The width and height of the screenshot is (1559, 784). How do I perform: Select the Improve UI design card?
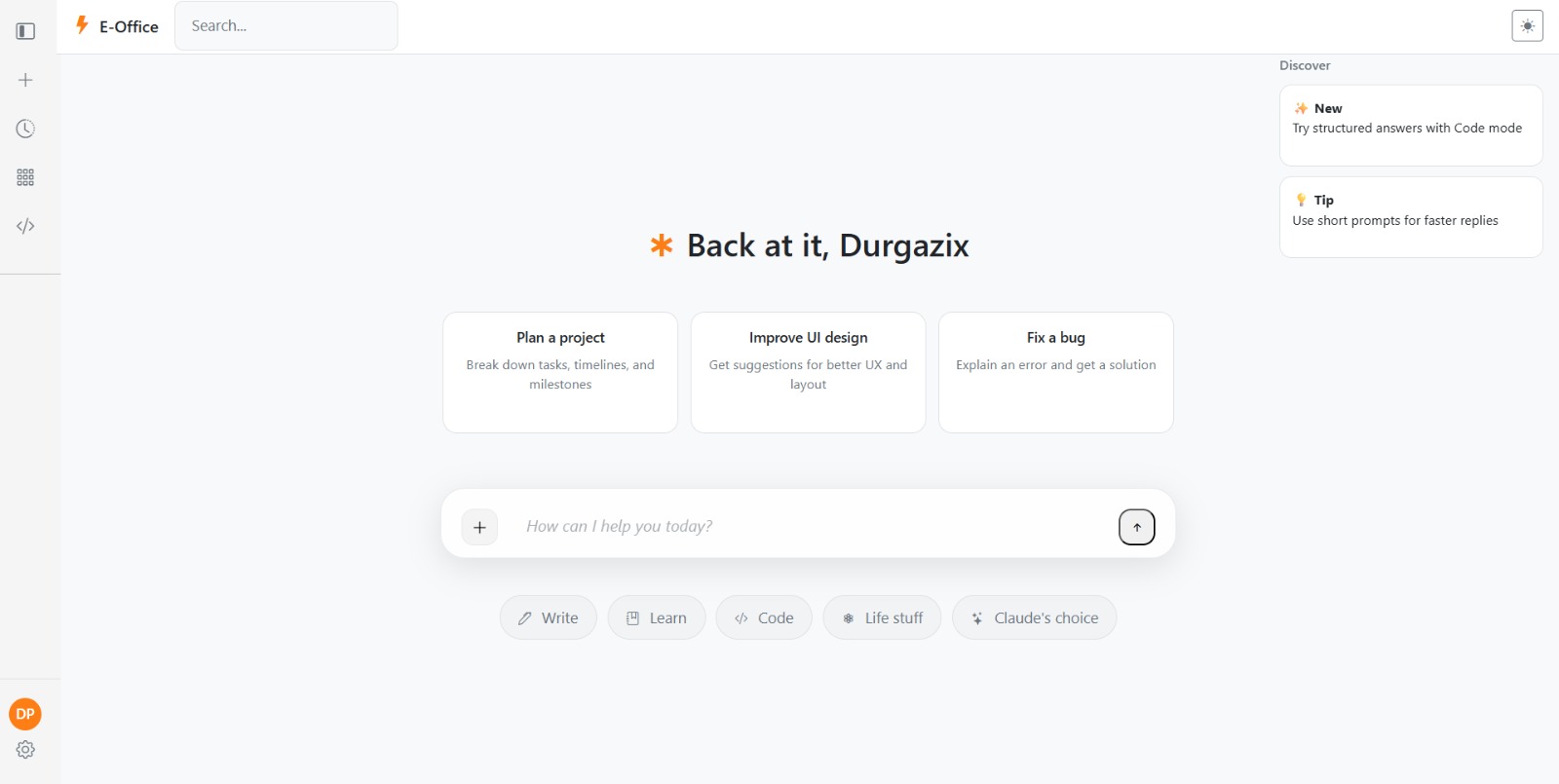(808, 372)
